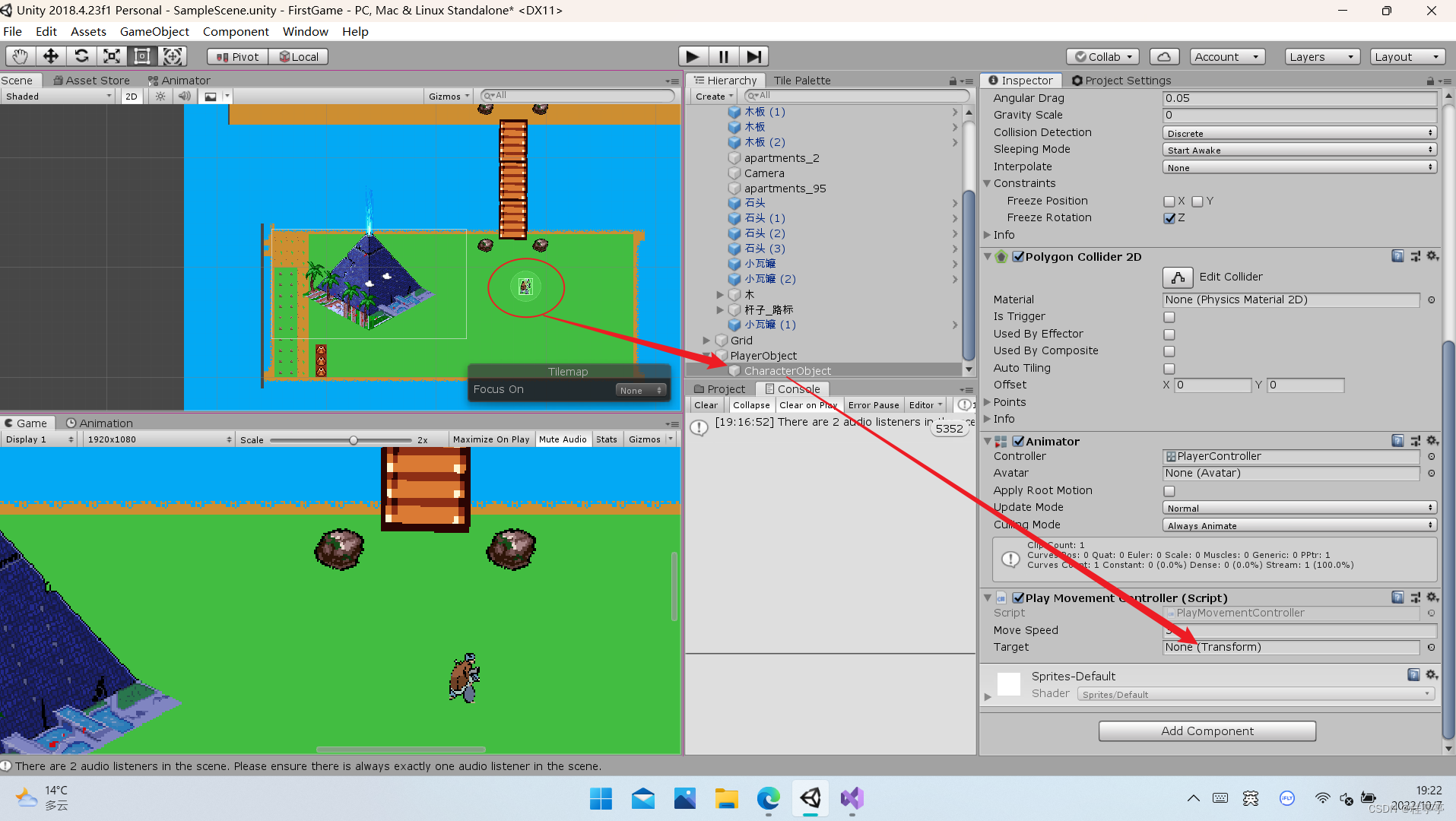Expand the PlayerObject in Hierarchy

[706, 355]
